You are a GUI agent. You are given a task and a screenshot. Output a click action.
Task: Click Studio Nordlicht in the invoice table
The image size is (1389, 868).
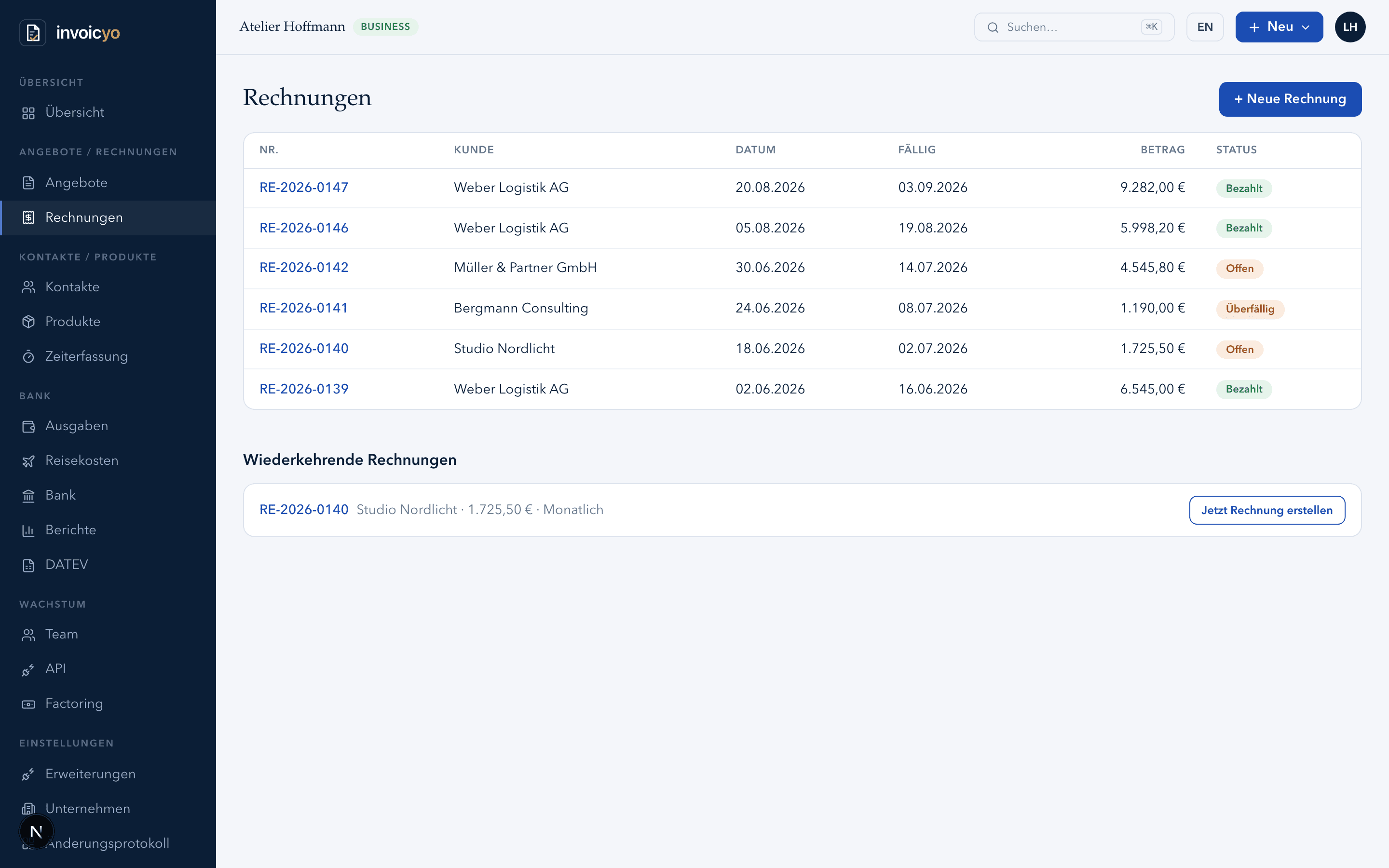pyautogui.click(x=504, y=349)
